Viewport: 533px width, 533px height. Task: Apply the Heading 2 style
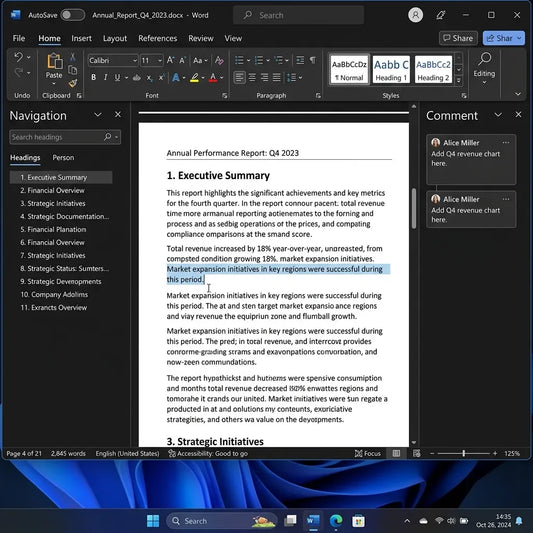pyautogui.click(x=433, y=69)
